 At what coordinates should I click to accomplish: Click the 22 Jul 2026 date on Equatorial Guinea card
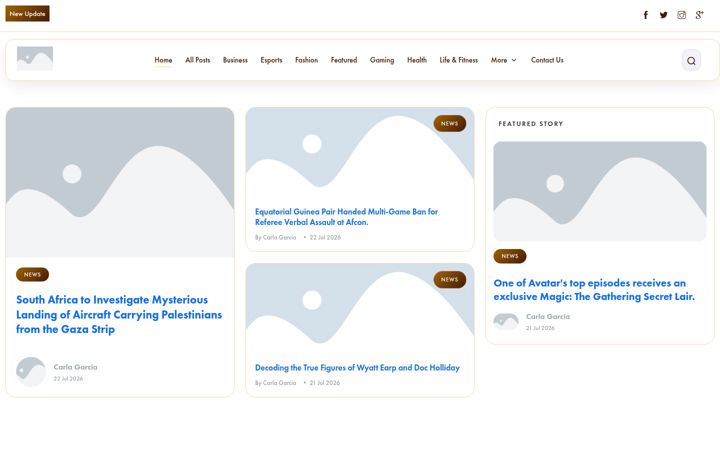pyautogui.click(x=325, y=237)
